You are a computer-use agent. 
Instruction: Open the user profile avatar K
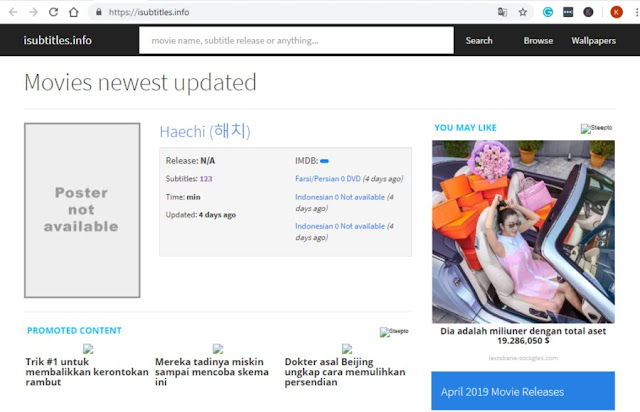616,12
